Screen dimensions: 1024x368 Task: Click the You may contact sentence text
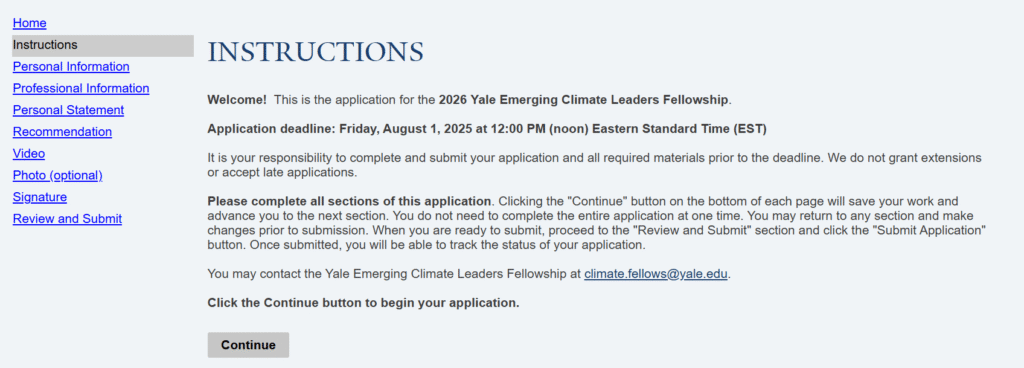point(468,274)
